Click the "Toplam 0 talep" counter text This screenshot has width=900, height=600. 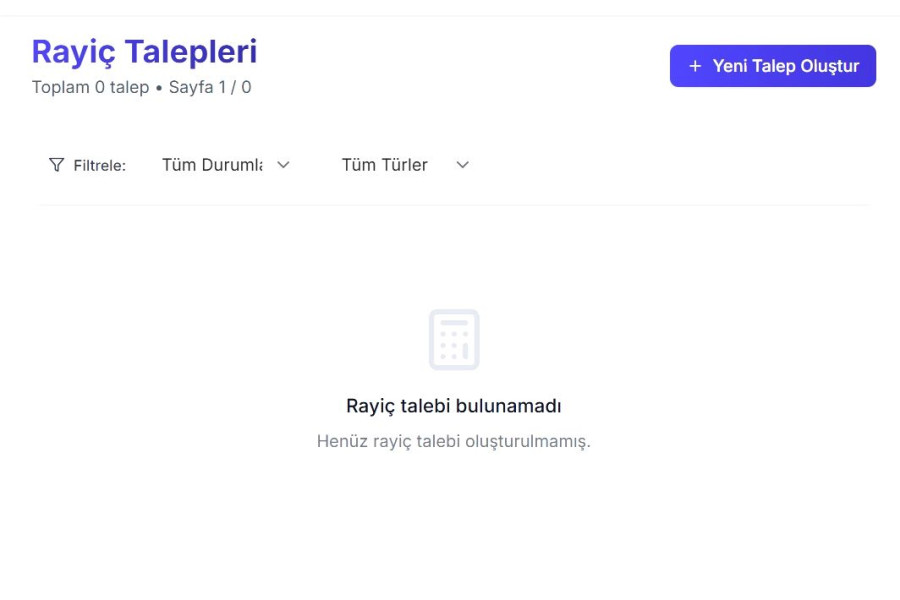(x=90, y=88)
